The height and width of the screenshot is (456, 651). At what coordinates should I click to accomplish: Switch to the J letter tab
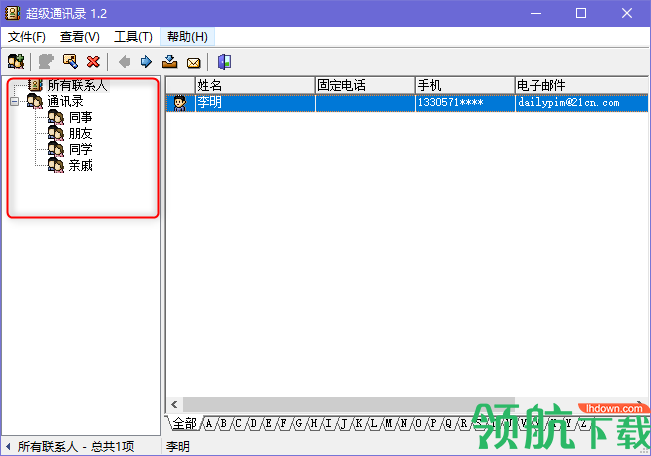coord(344,424)
